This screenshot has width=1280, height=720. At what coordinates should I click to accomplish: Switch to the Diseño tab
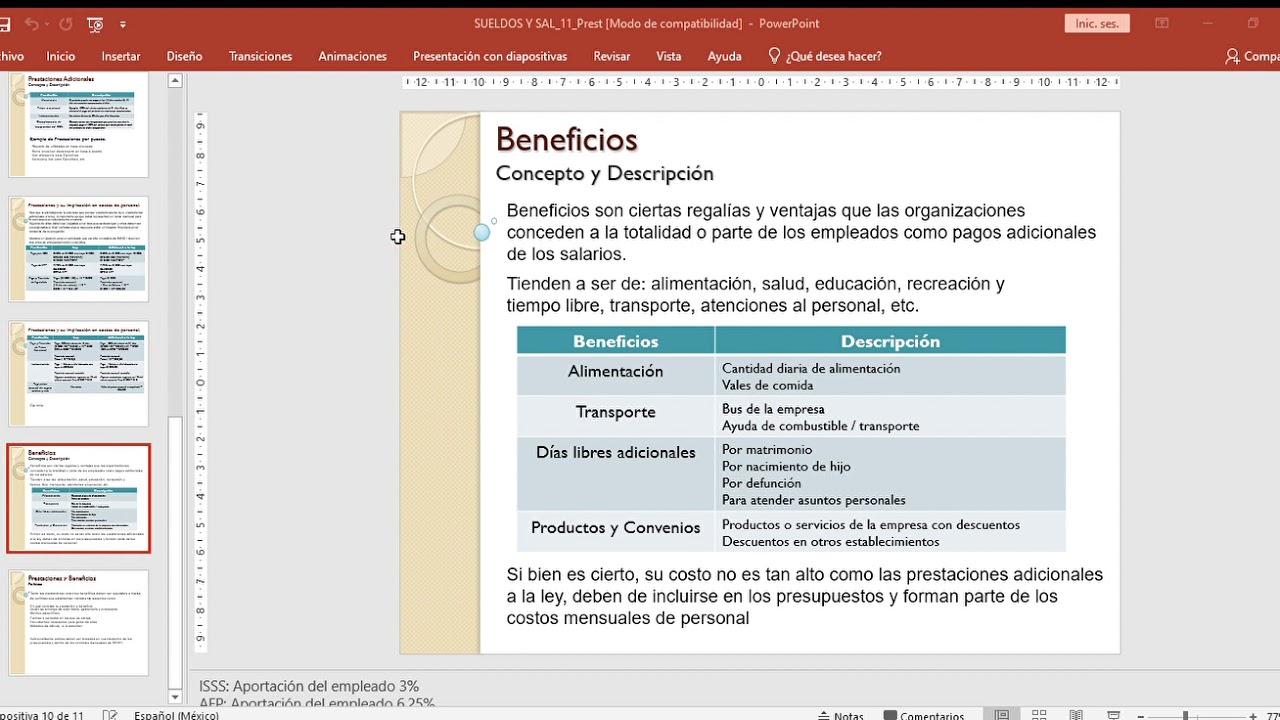click(x=184, y=56)
